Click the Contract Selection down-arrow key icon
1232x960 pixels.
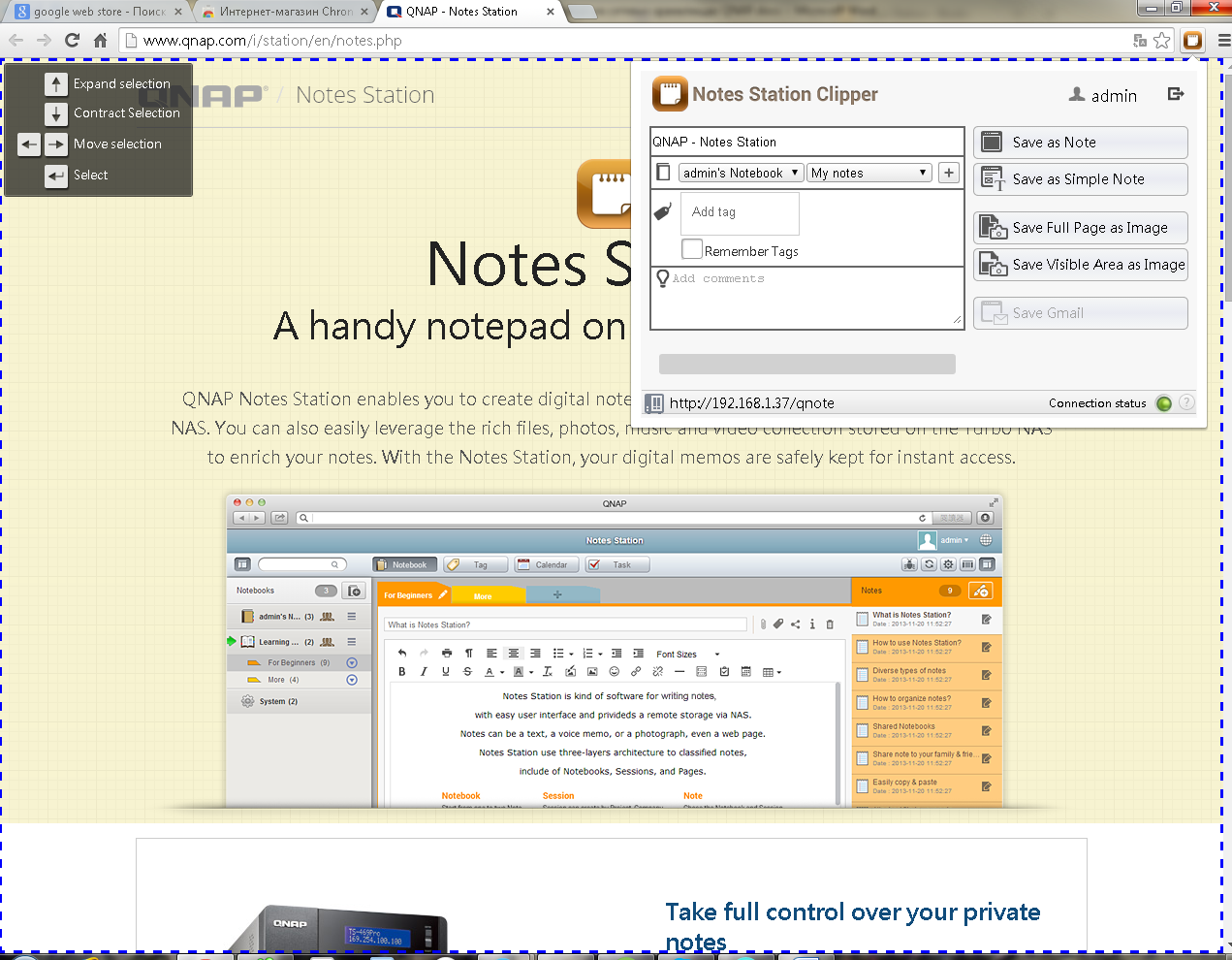coord(56,113)
